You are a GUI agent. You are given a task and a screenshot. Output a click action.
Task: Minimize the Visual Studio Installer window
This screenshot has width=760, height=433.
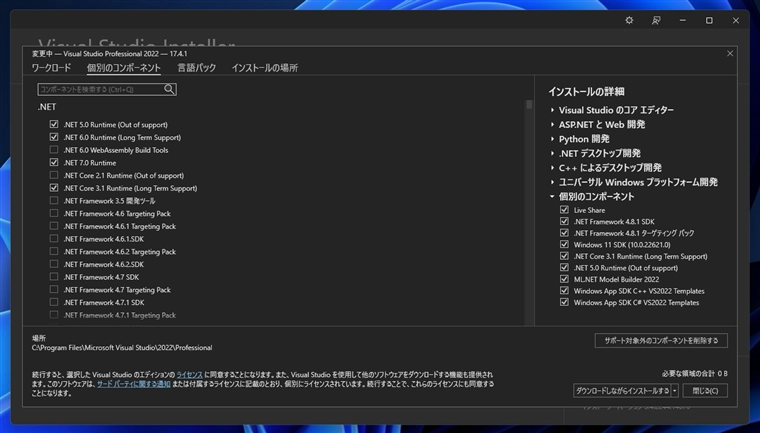682,20
